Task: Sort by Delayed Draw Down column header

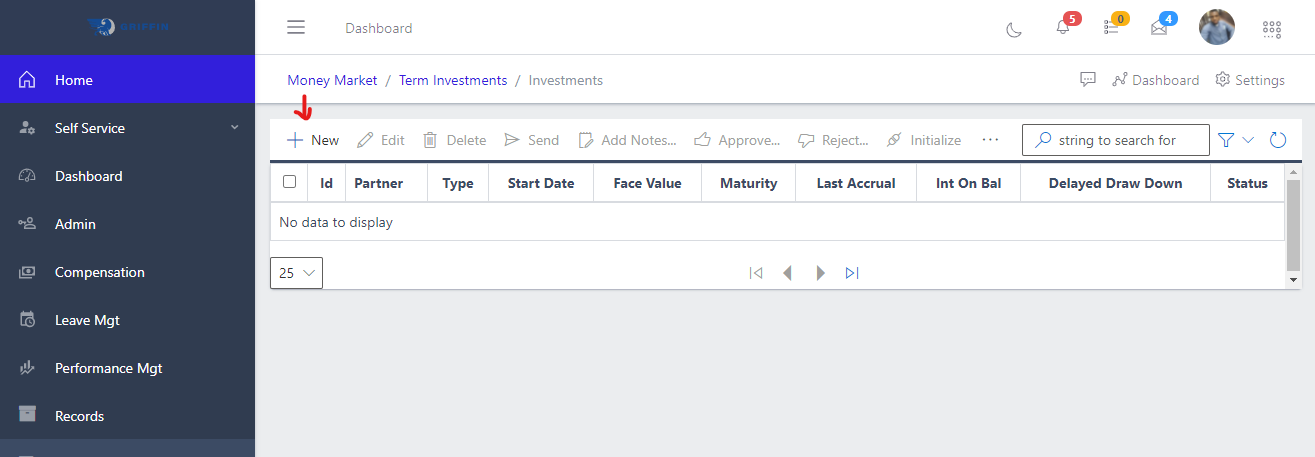Action: 1116,183
